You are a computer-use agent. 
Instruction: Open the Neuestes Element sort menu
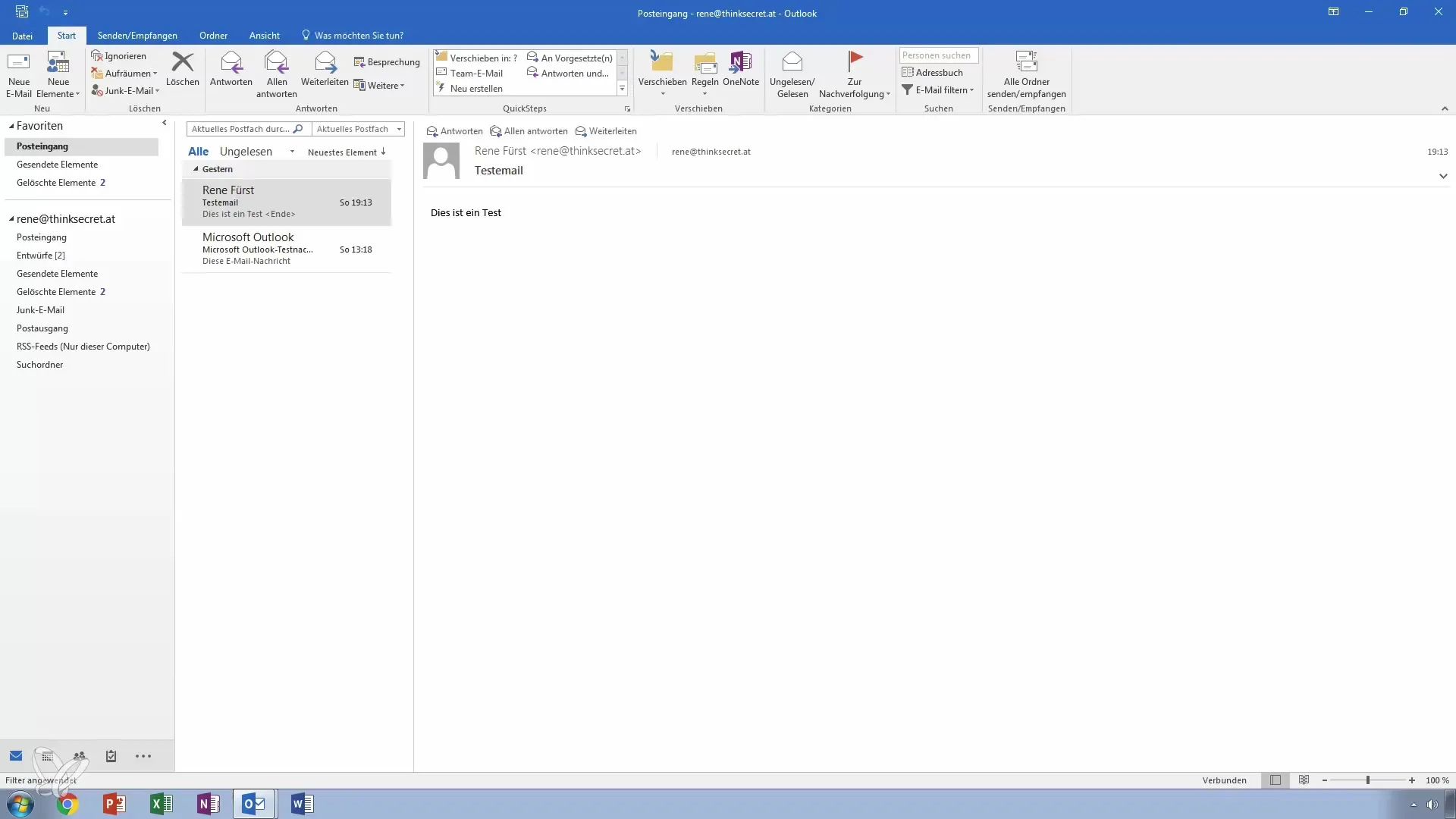(347, 152)
